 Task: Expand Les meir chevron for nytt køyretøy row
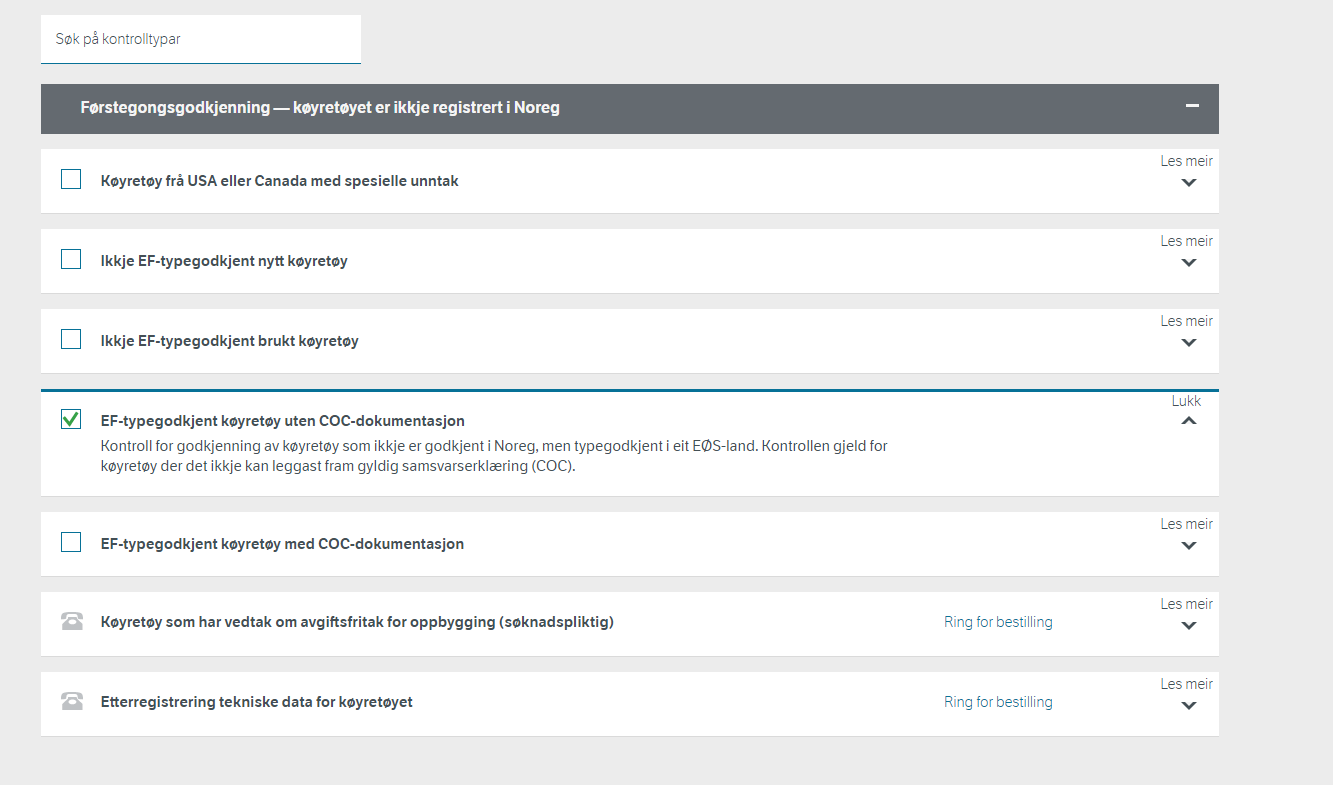coord(1188,262)
